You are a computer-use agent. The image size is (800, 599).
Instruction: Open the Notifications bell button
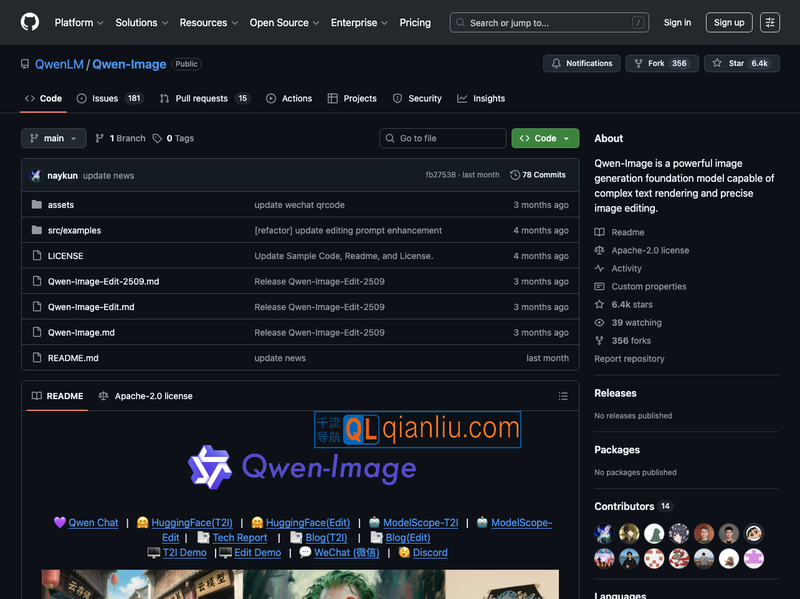[x=580, y=63]
